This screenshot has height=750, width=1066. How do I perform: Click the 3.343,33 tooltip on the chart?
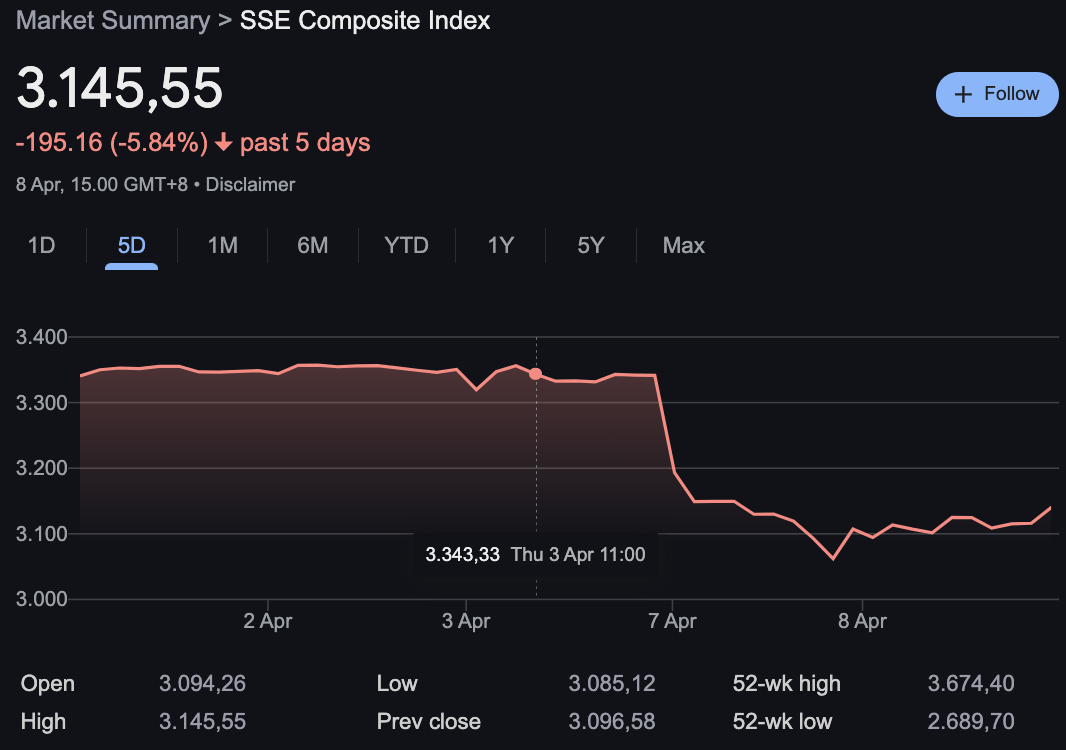pyautogui.click(x=536, y=554)
